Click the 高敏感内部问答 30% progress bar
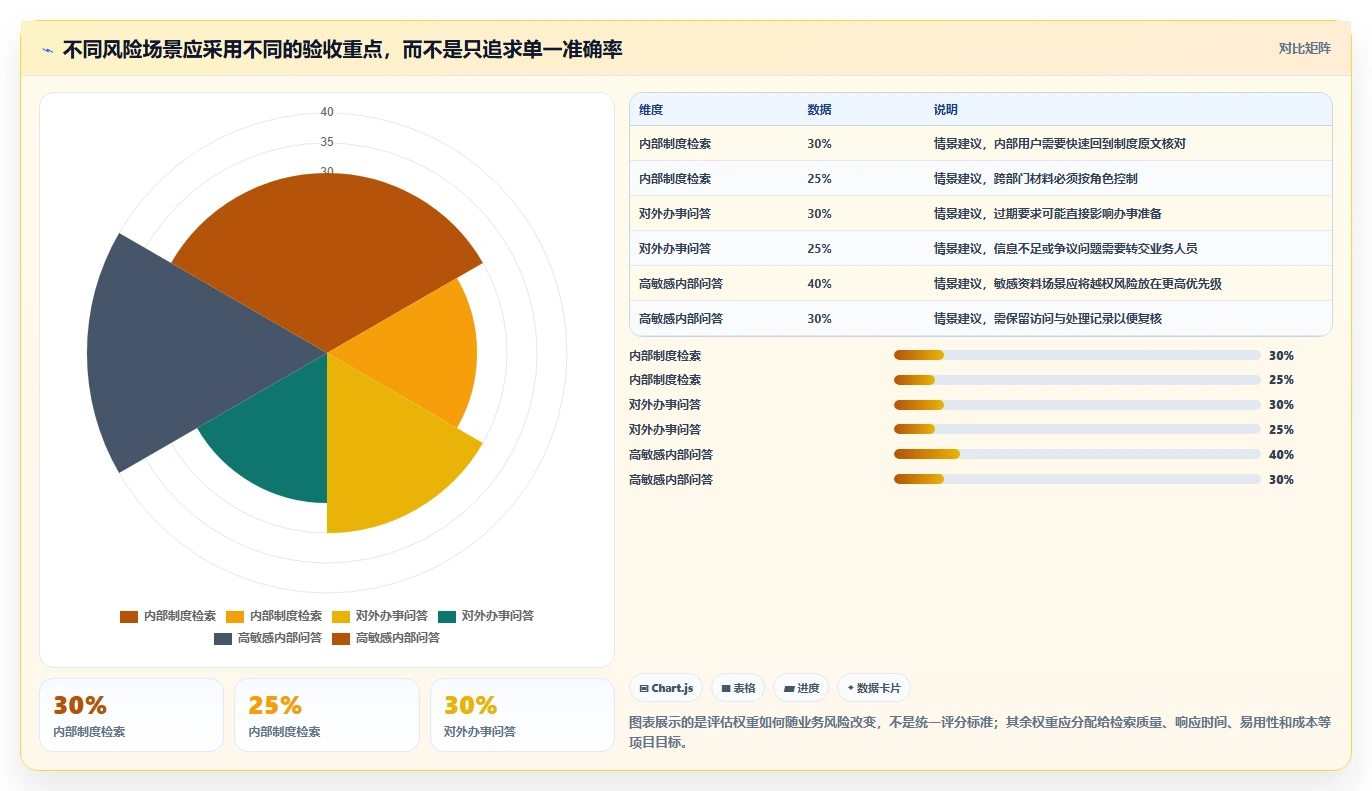 [x=1077, y=479]
